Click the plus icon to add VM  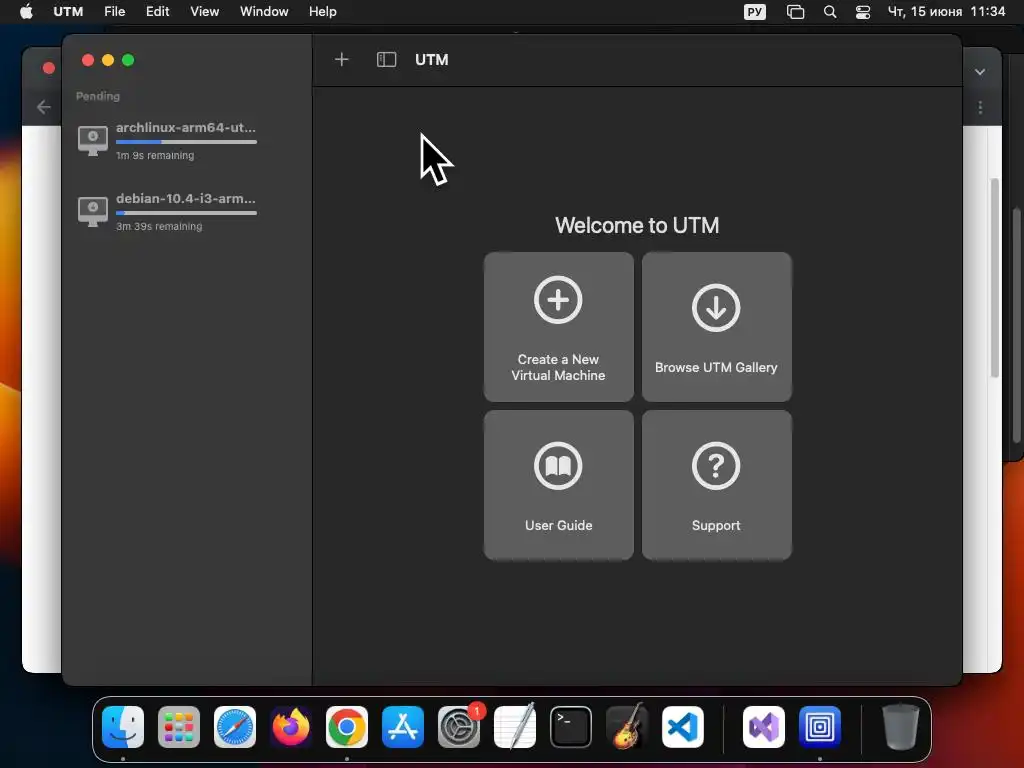point(342,59)
